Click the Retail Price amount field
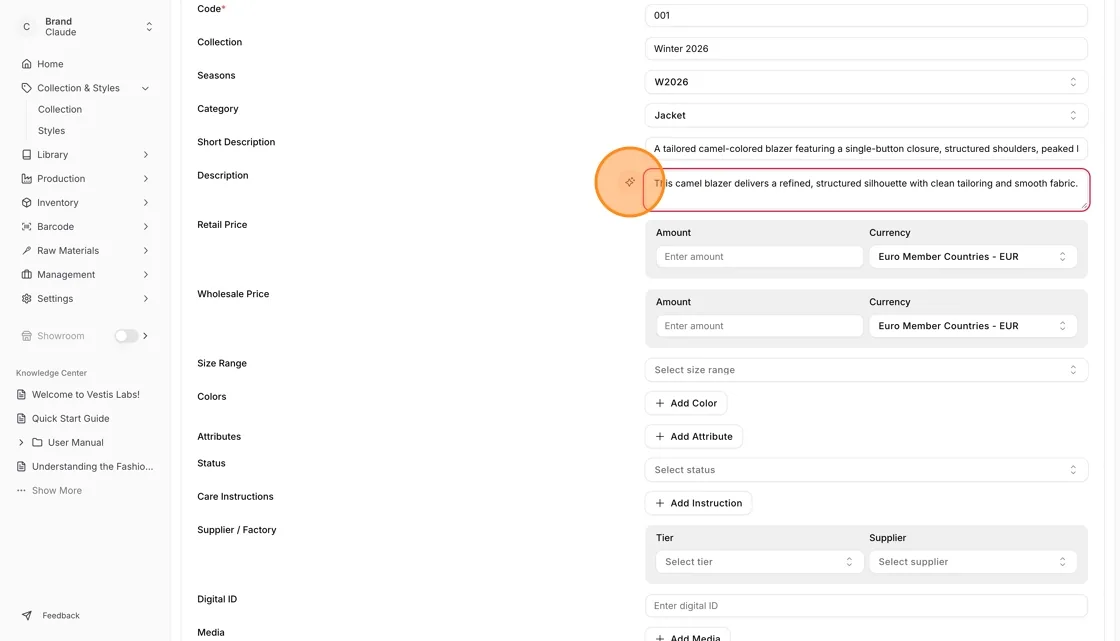The image size is (1120, 641). tap(759, 257)
